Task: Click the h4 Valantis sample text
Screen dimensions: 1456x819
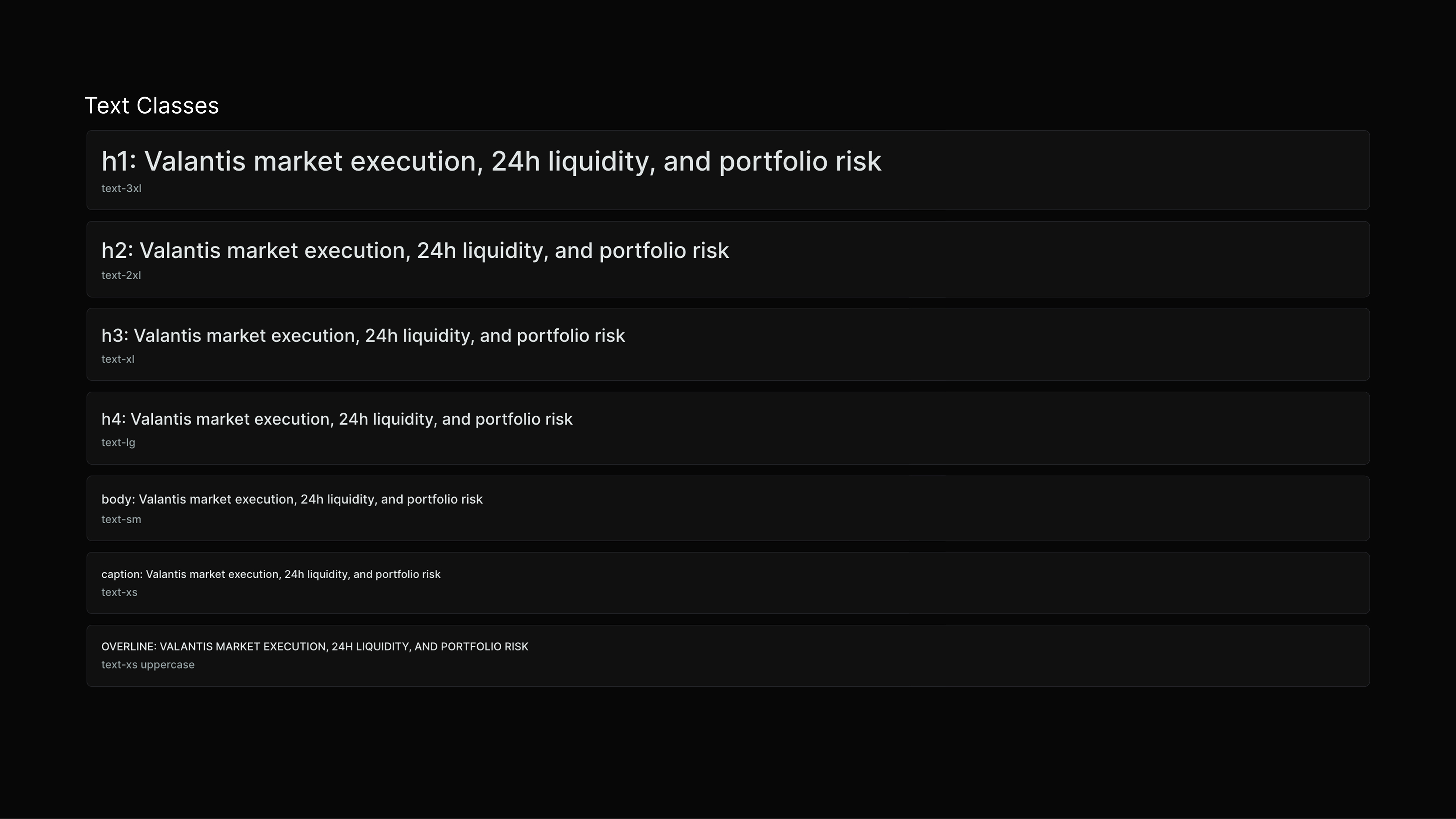Action: click(337, 419)
